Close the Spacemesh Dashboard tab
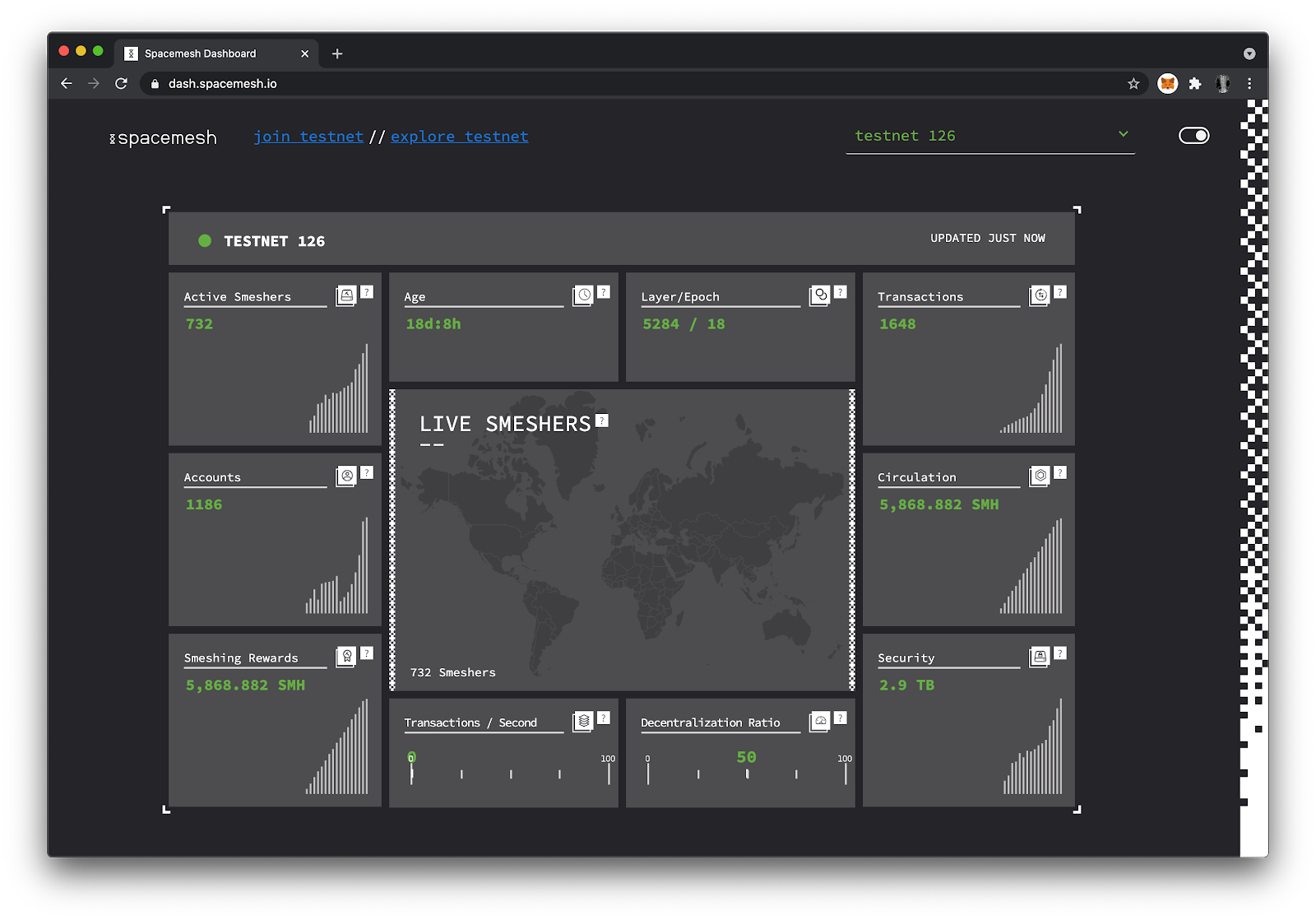Screen dimensions: 1316x920 click(x=305, y=53)
